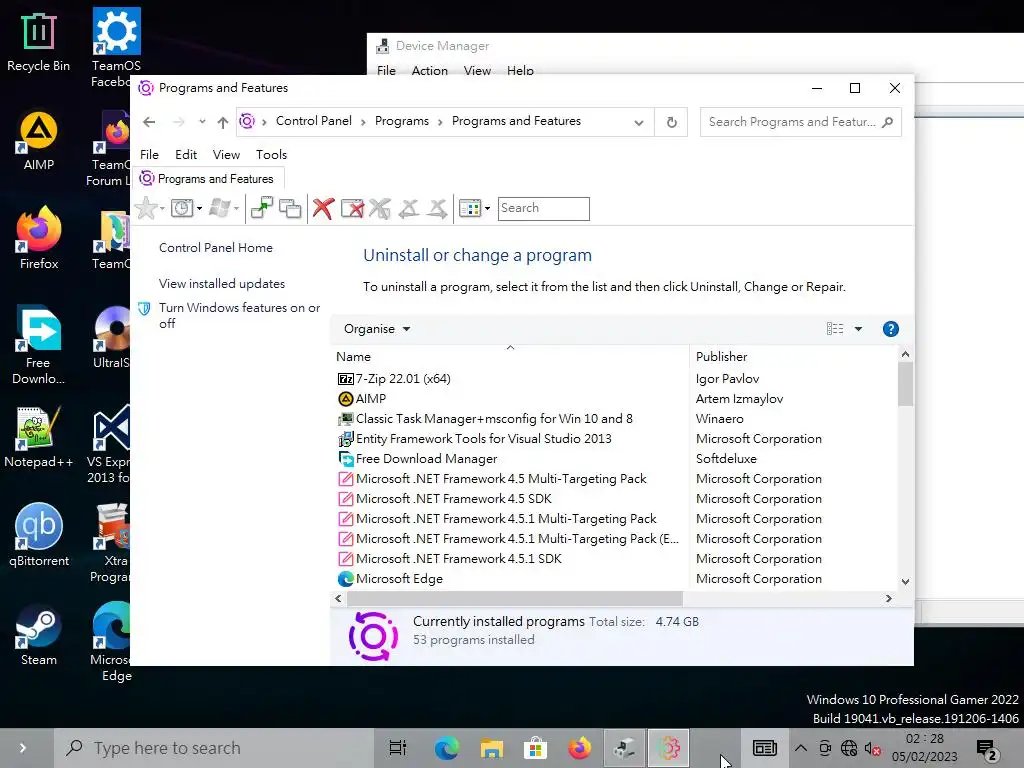Open Control Panel Home link
The width and height of the screenshot is (1024, 768).
point(216,248)
